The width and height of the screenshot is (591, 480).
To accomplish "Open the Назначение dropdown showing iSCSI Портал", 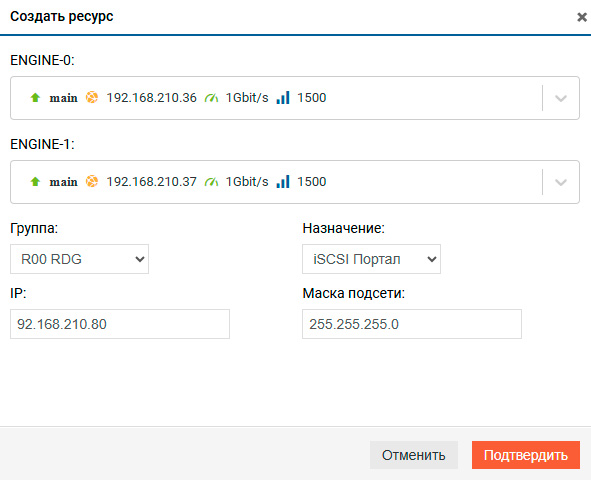I will click(x=371, y=259).
